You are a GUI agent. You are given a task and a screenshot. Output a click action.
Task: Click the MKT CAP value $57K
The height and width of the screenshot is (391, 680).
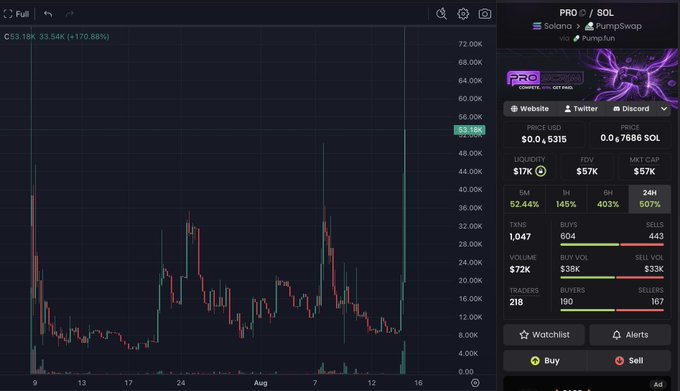pyautogui.click(x=644, y=171)
